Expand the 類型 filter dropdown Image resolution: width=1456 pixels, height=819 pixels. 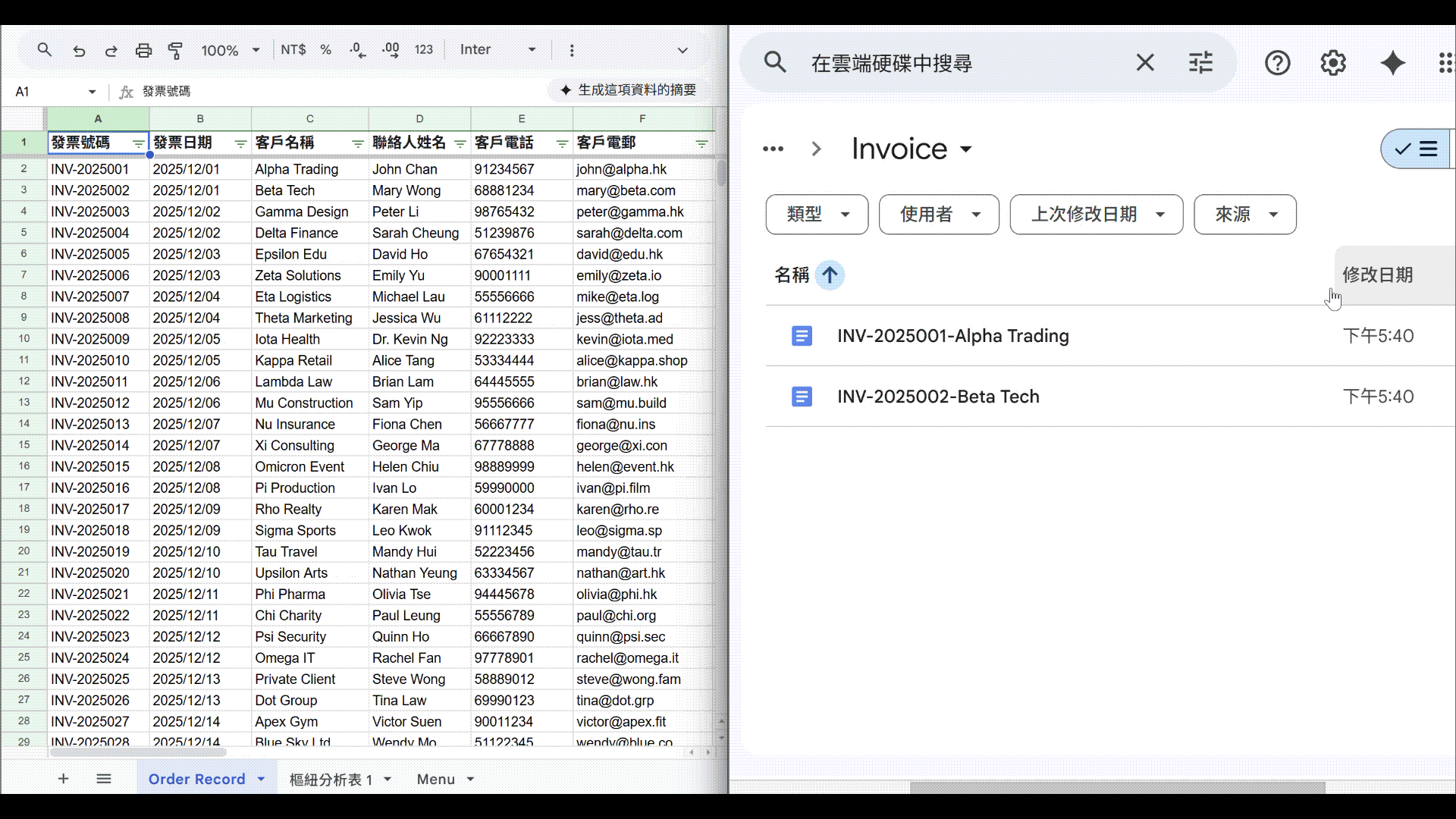point(817,215)
